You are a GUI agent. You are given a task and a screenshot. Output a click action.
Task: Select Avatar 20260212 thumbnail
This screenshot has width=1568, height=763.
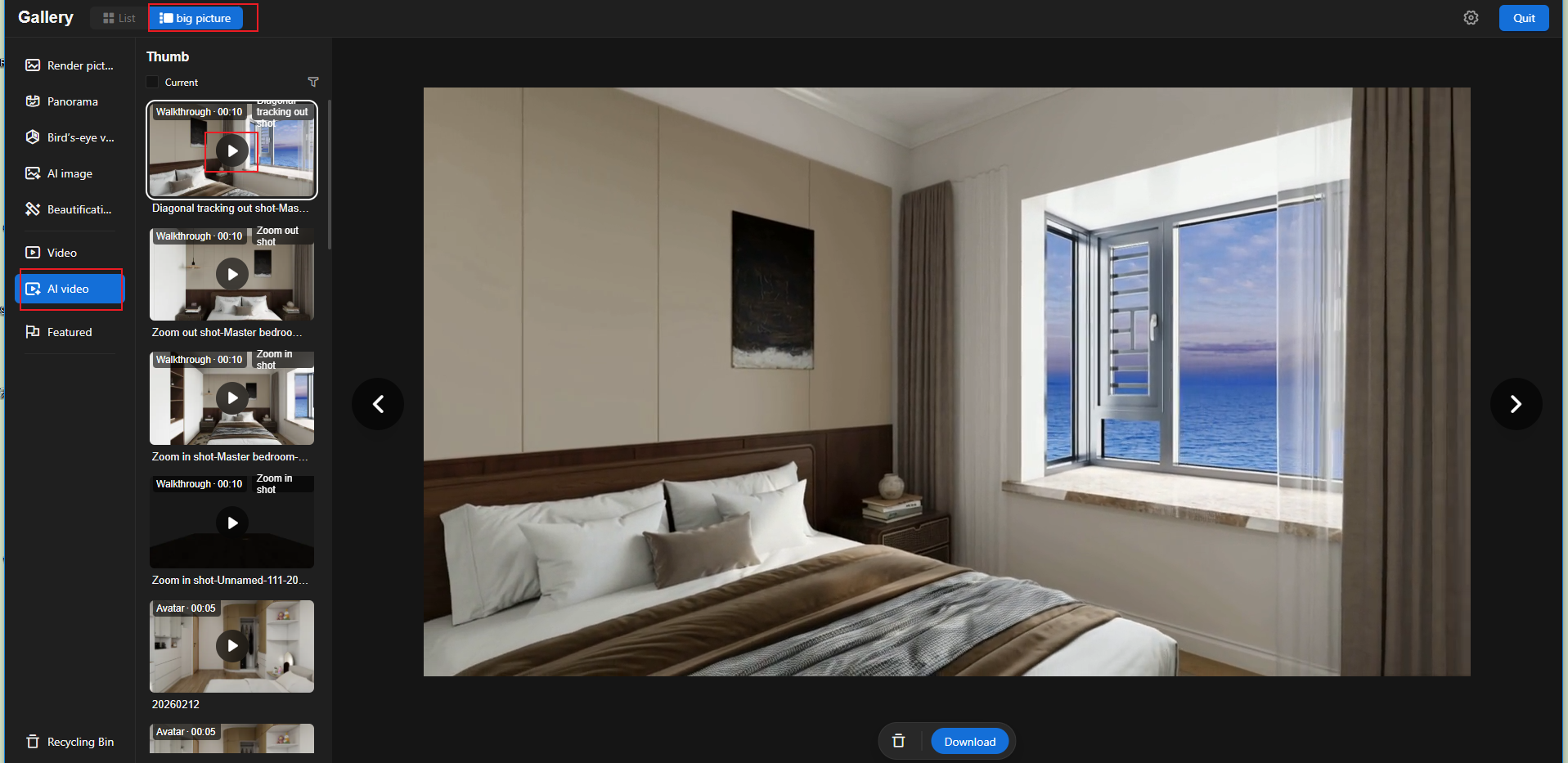[231, 646]
